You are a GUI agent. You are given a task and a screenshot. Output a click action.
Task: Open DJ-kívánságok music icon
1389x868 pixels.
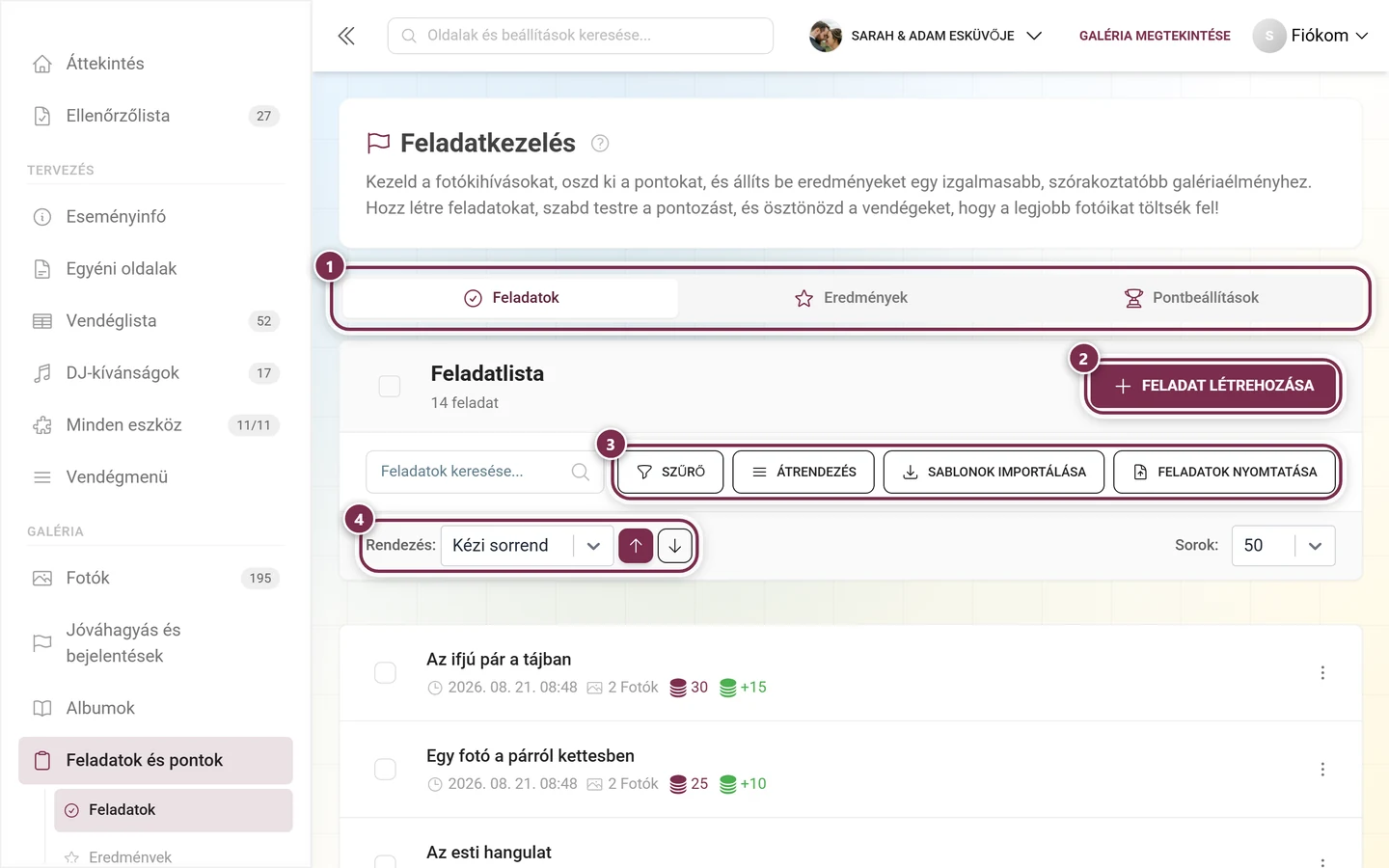42,373
